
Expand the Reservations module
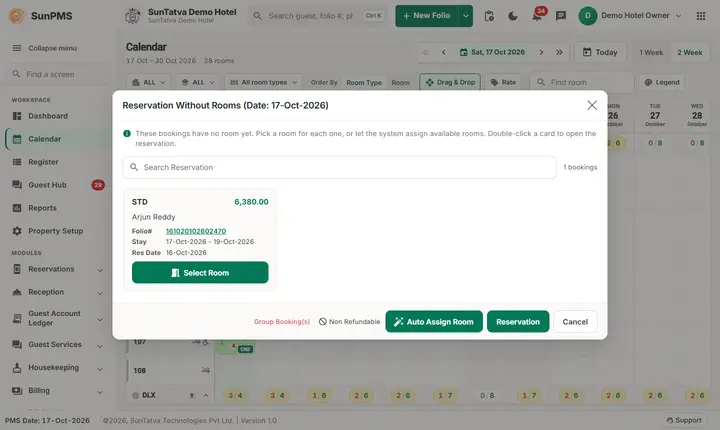[x=58, y=269]
